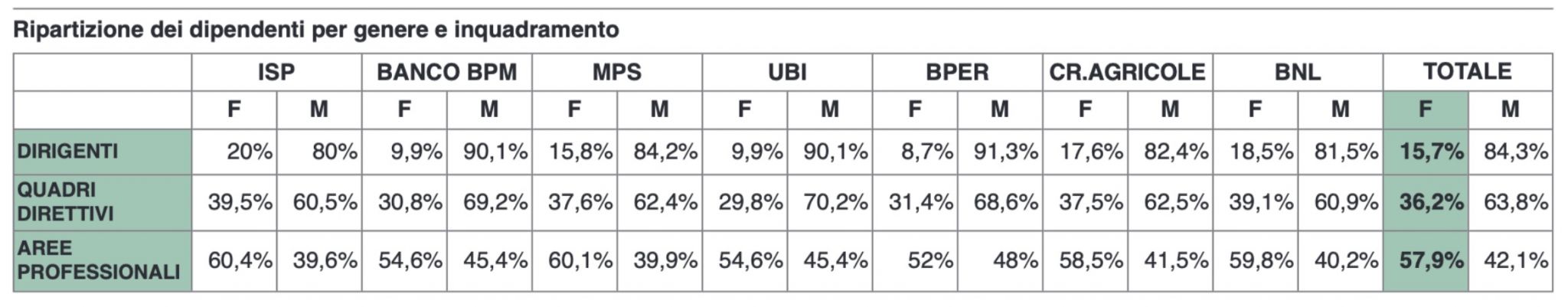The image size is (1568, 307).
Task: Select the 58,5% cell under CR.AGRICOLE
Action: click(x=1090, y=260)
